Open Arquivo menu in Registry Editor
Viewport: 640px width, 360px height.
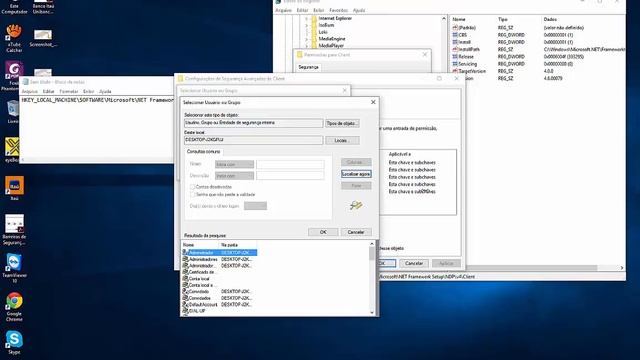(284, 10)
